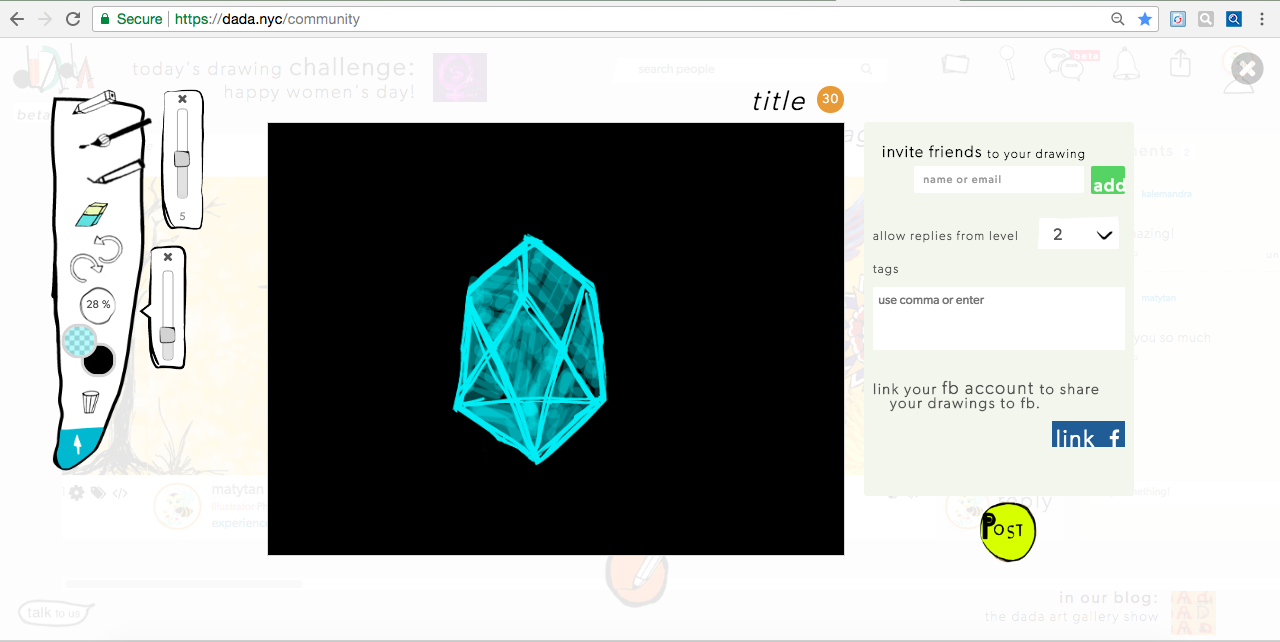Click the brush size slider handle
This screenshot has width=1280, height=642.
point(182,158)
